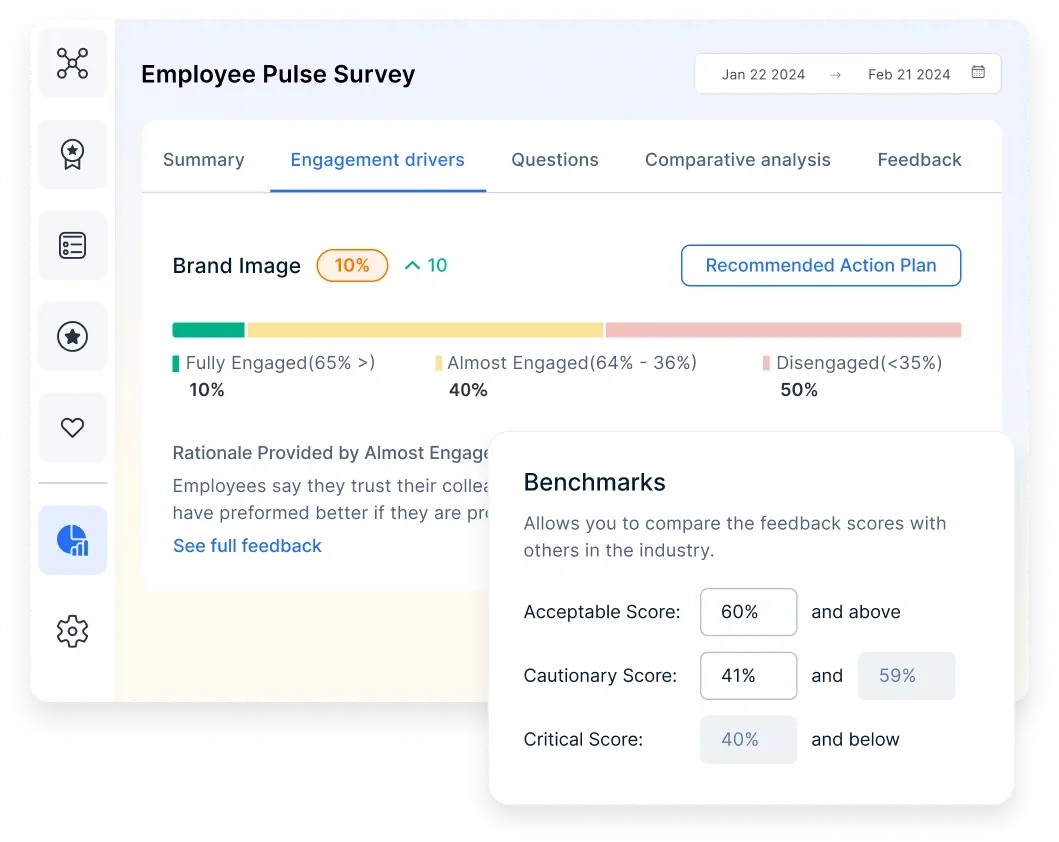Viewport: 1059px width, 842px height.
Task: Open the awards badge panel
Action: (72, 154)
